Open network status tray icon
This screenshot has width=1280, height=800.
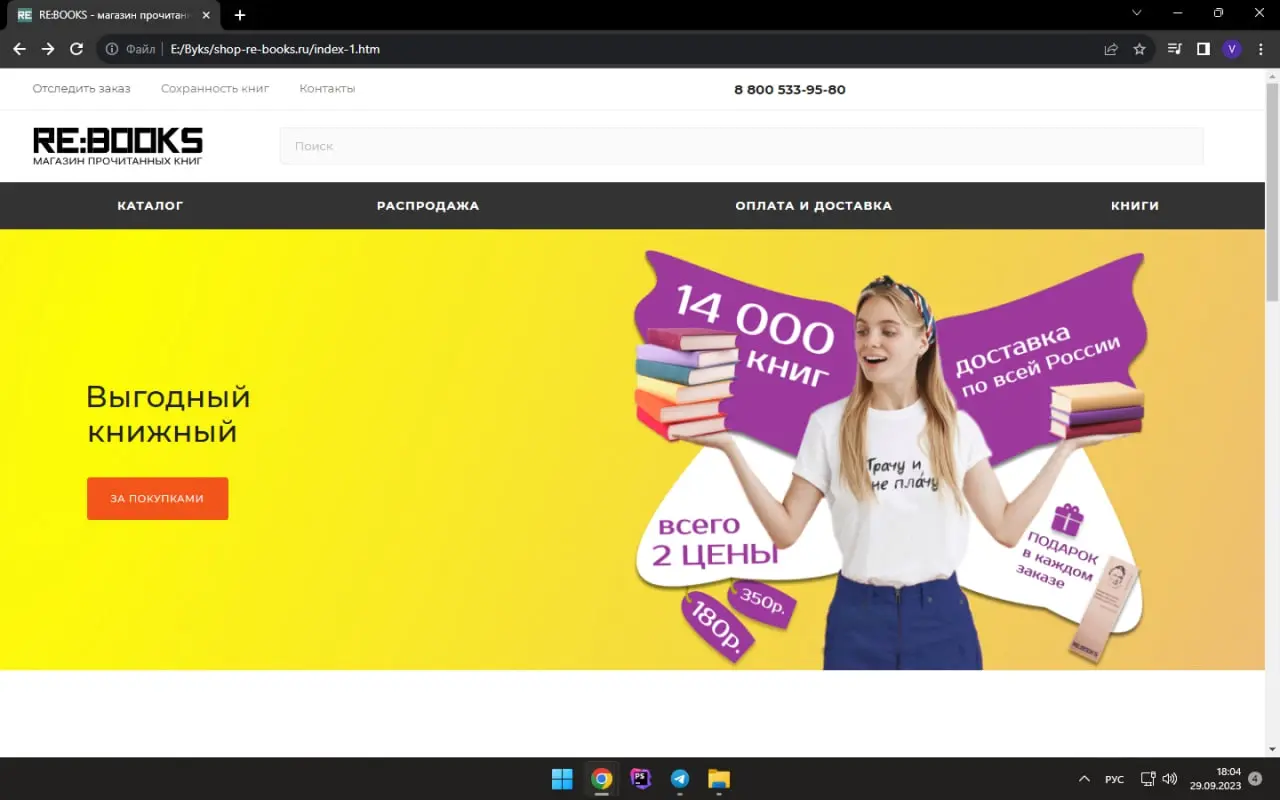tap(1148, 779)
